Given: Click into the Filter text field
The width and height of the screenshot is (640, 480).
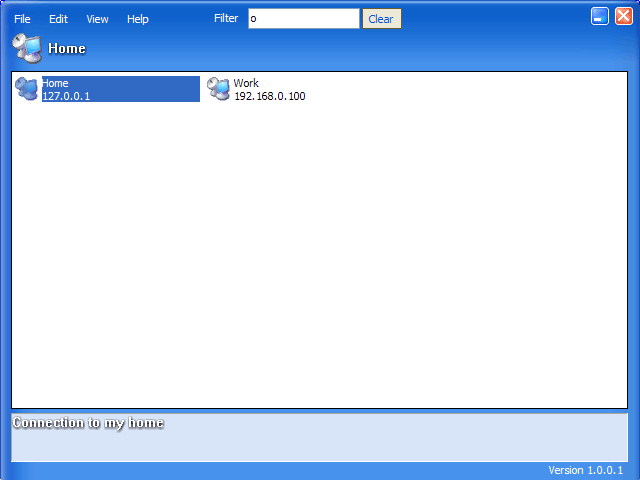Looking at the screenshot, I should [304, 19].
